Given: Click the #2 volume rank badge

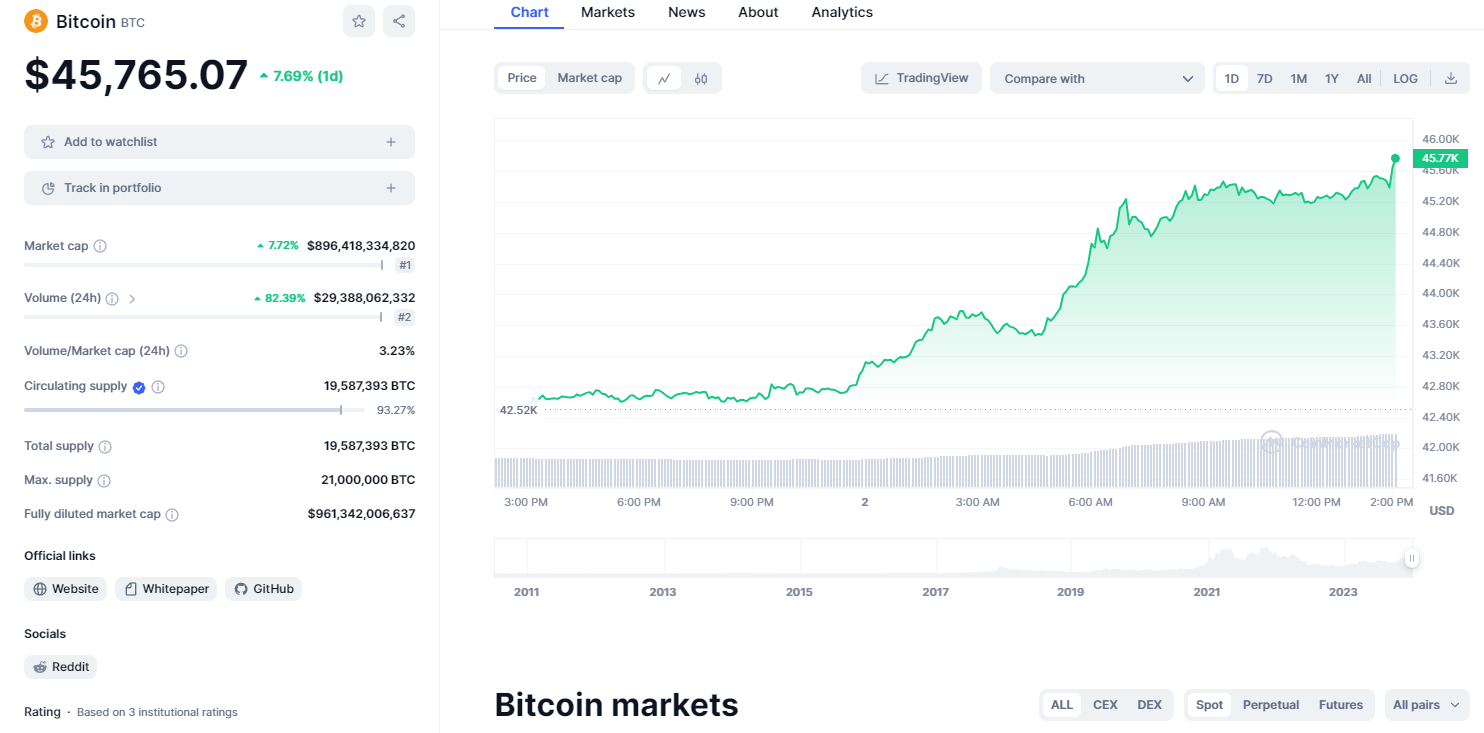Looking at the screenshot, I should tap(405, 317).
